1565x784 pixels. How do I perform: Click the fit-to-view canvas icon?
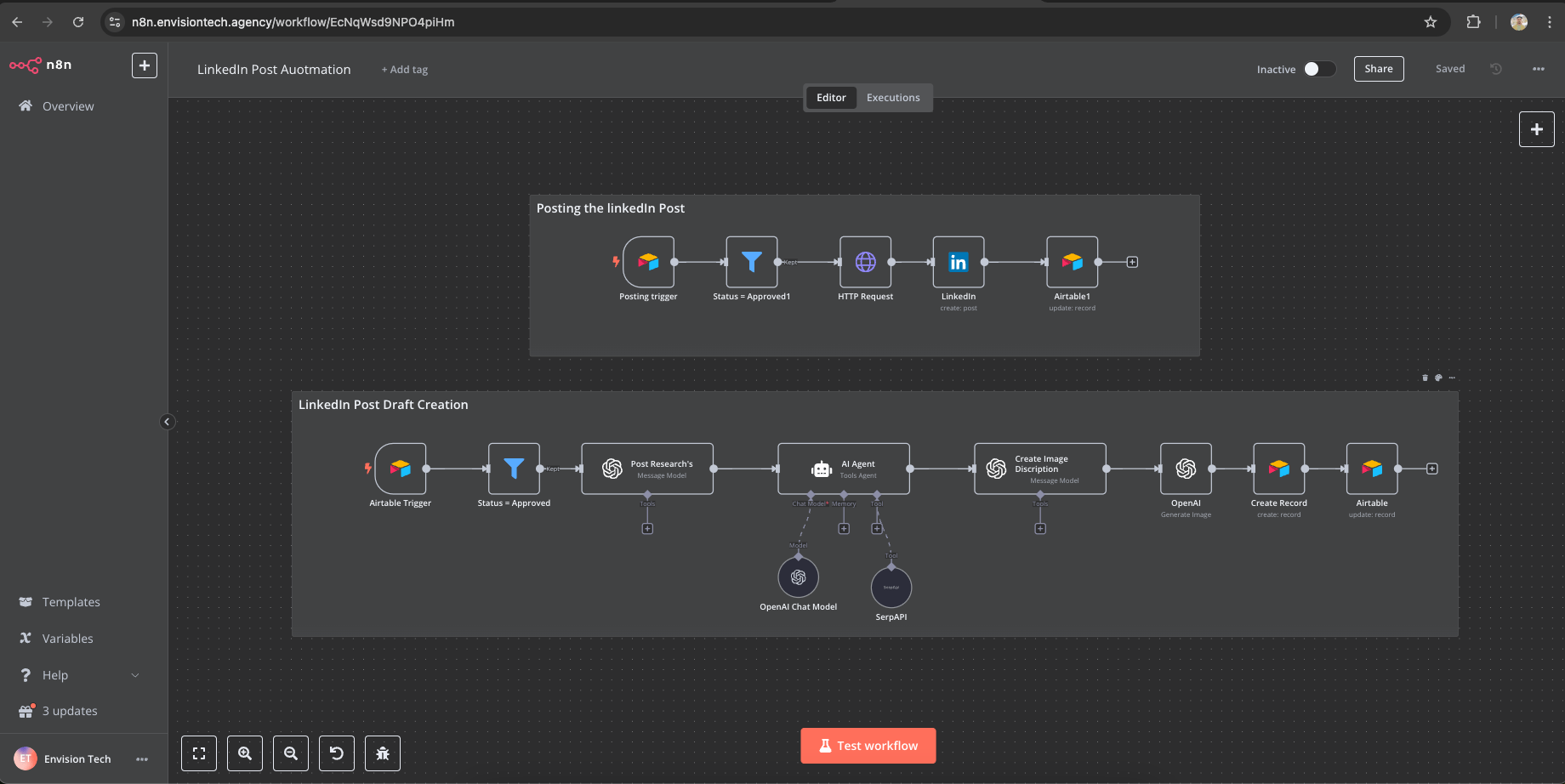(x=199, y=753)
